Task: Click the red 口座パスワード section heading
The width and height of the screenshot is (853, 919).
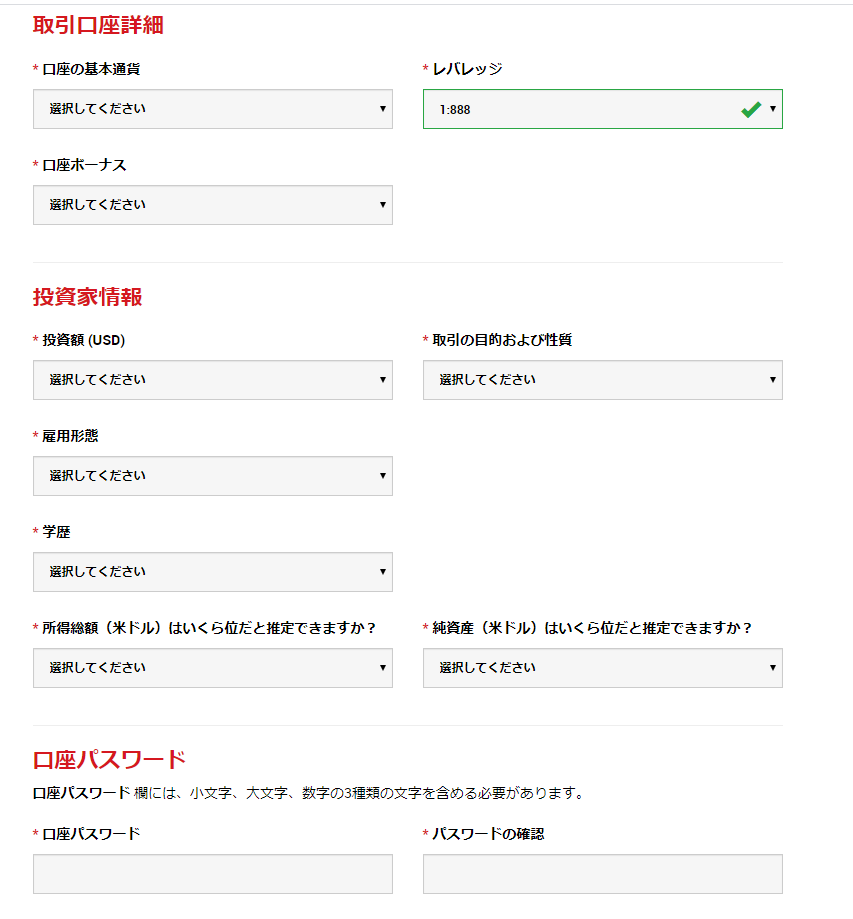Action: [109, 760]
